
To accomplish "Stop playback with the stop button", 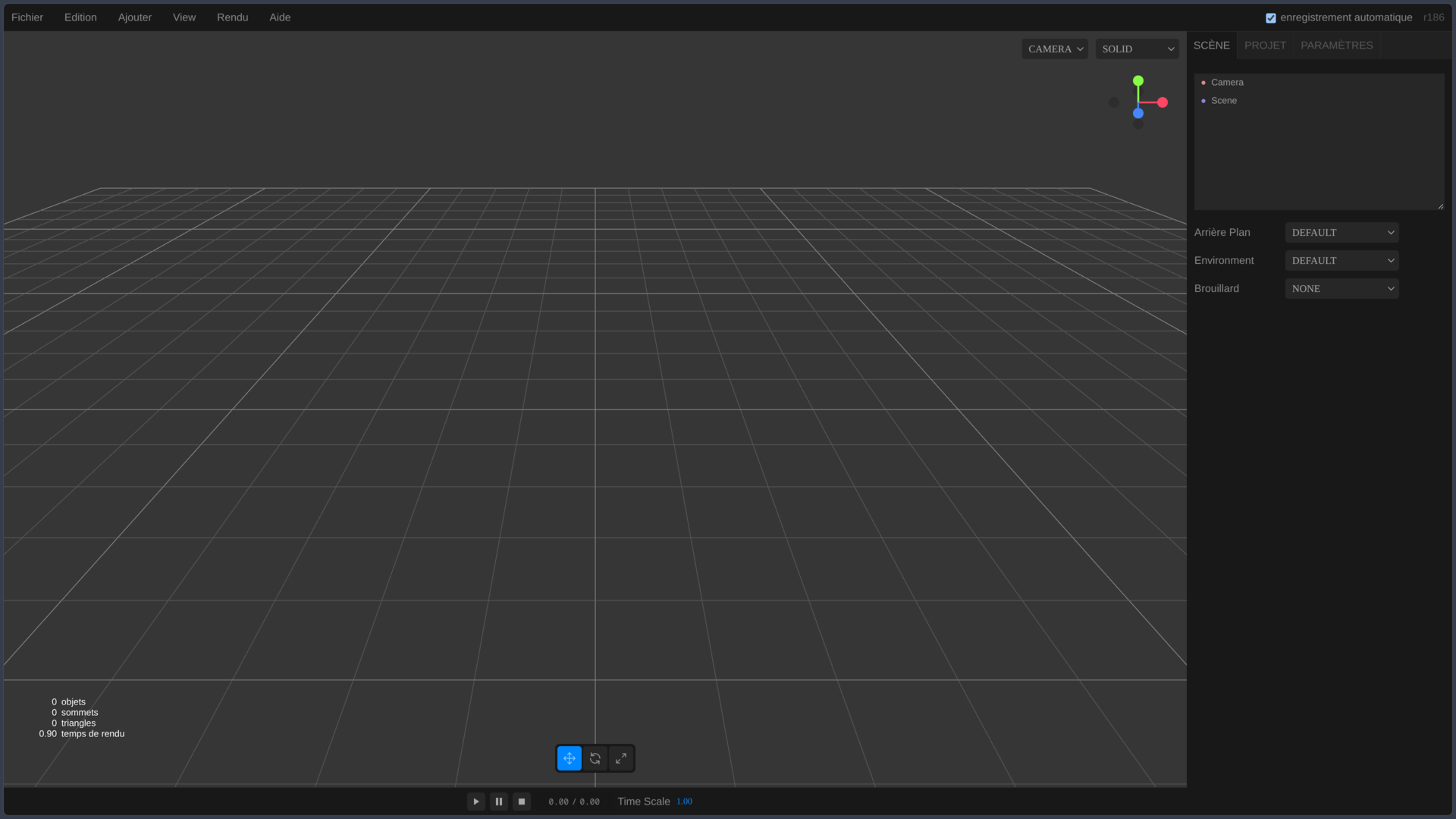I will (522, 802).
